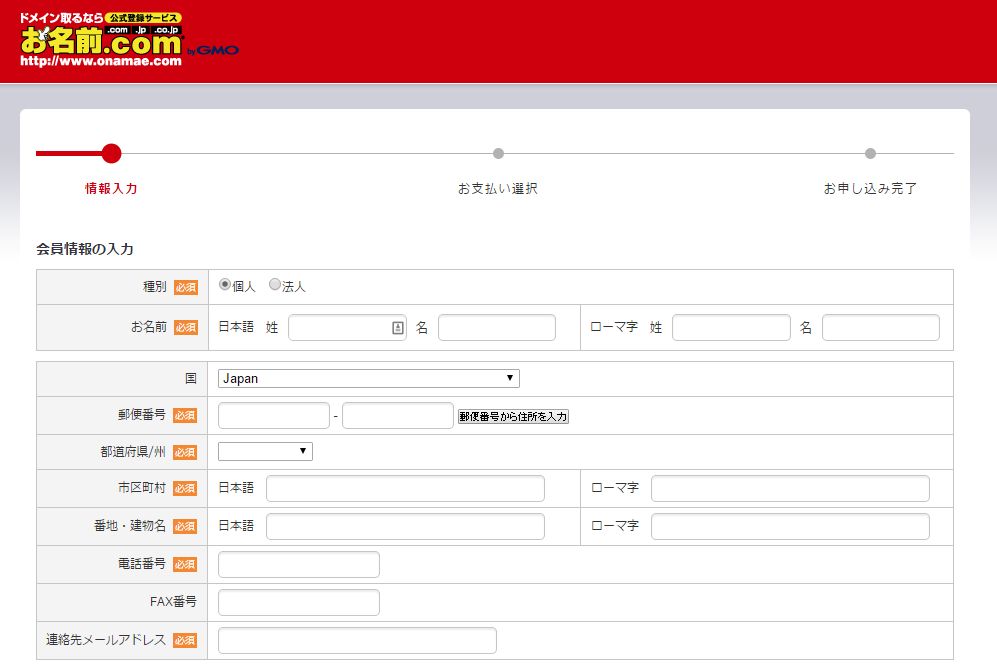Click the autofill contact icon in 姓 field
This screenshot has height=665, width=997.
397,327
